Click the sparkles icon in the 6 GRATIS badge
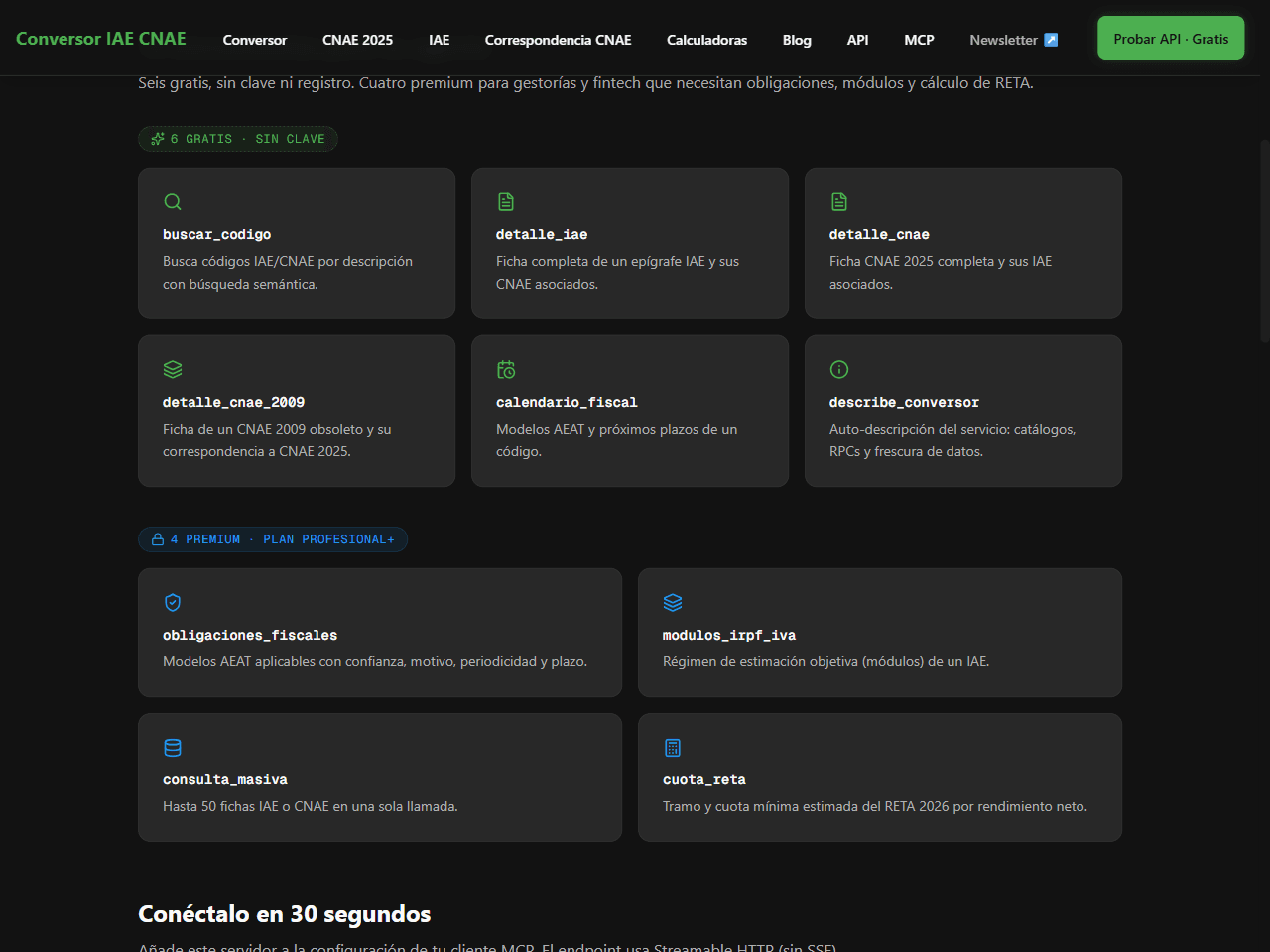1270x952 pixels. click(158, 139)
